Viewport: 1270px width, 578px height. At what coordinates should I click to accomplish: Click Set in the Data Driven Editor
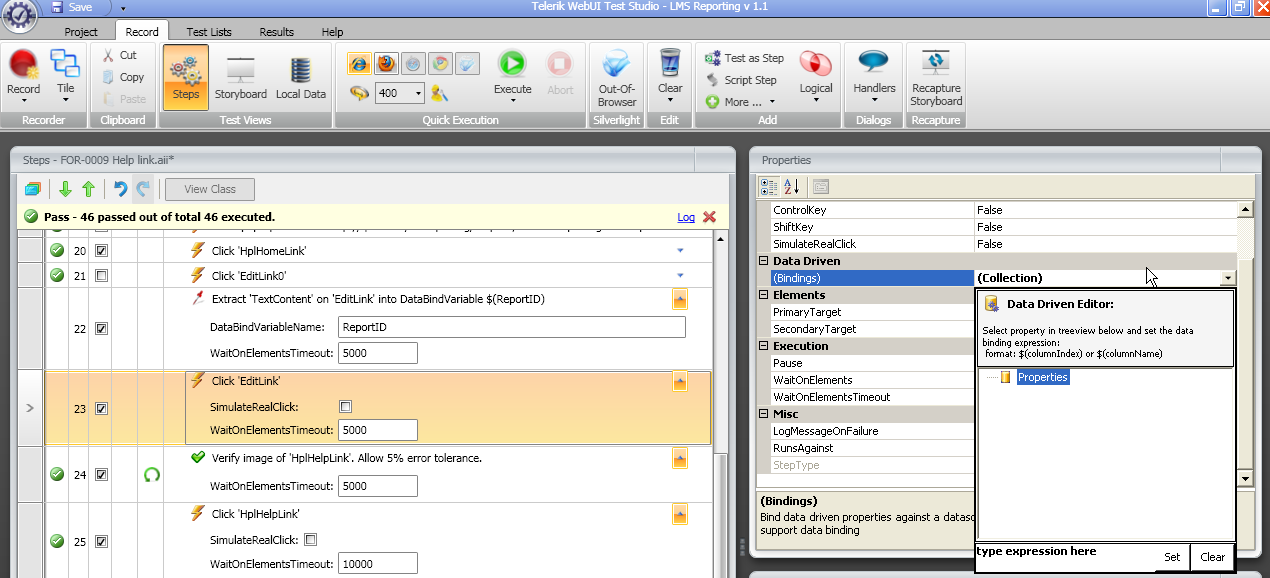[1172, 557]
